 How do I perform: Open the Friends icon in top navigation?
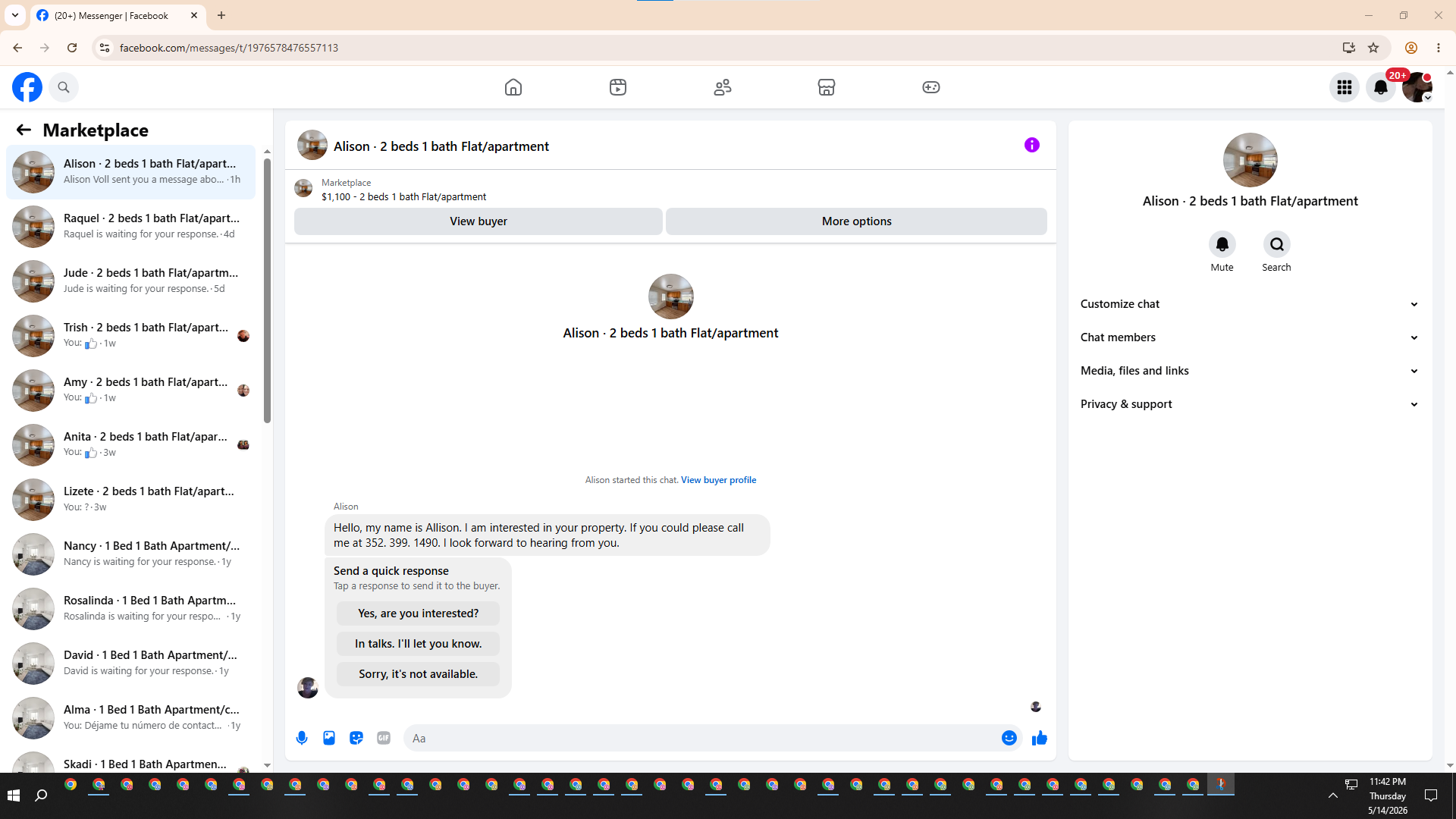723,87
